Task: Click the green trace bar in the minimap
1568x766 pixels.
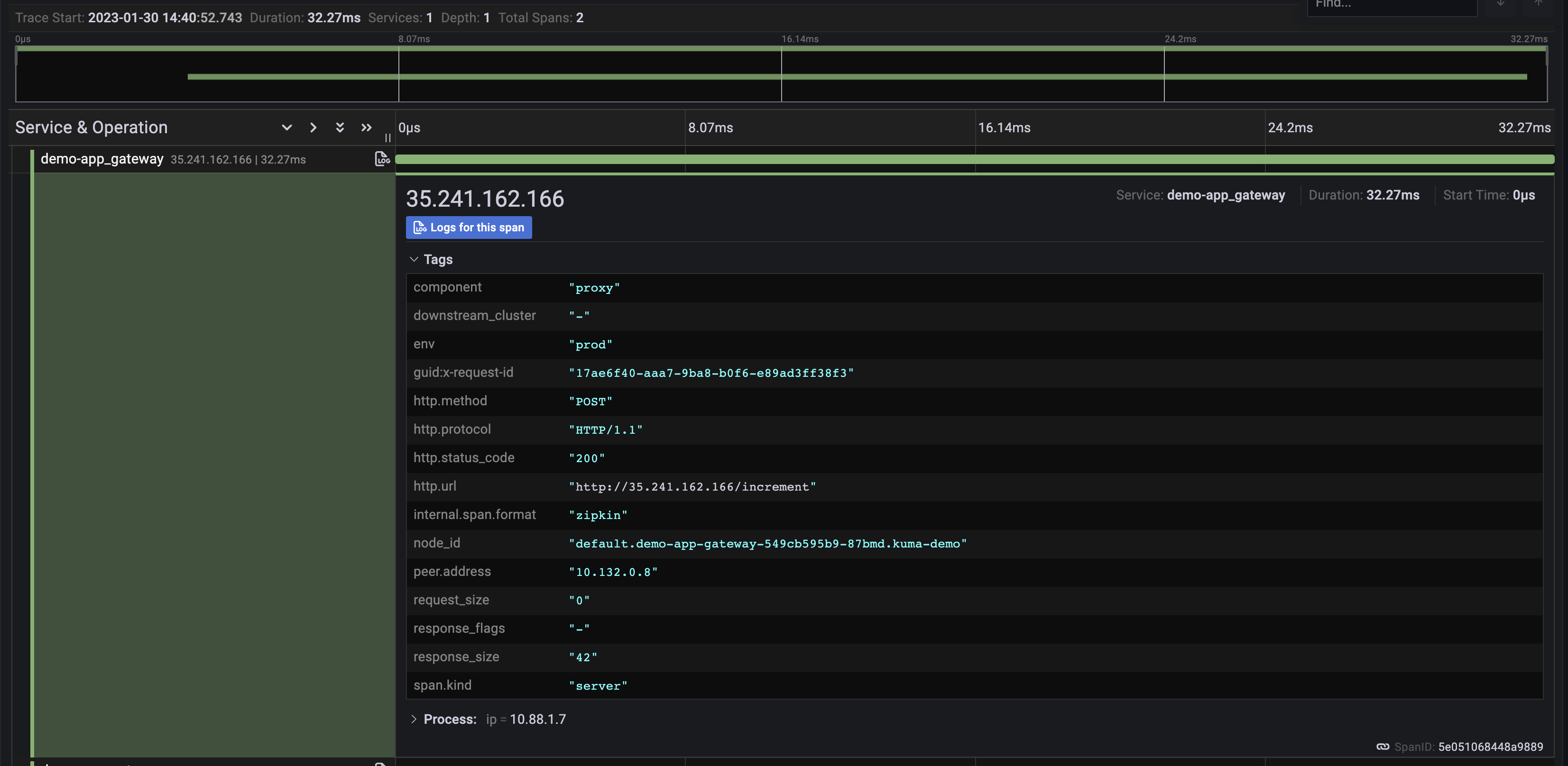Action: [852, 77]
